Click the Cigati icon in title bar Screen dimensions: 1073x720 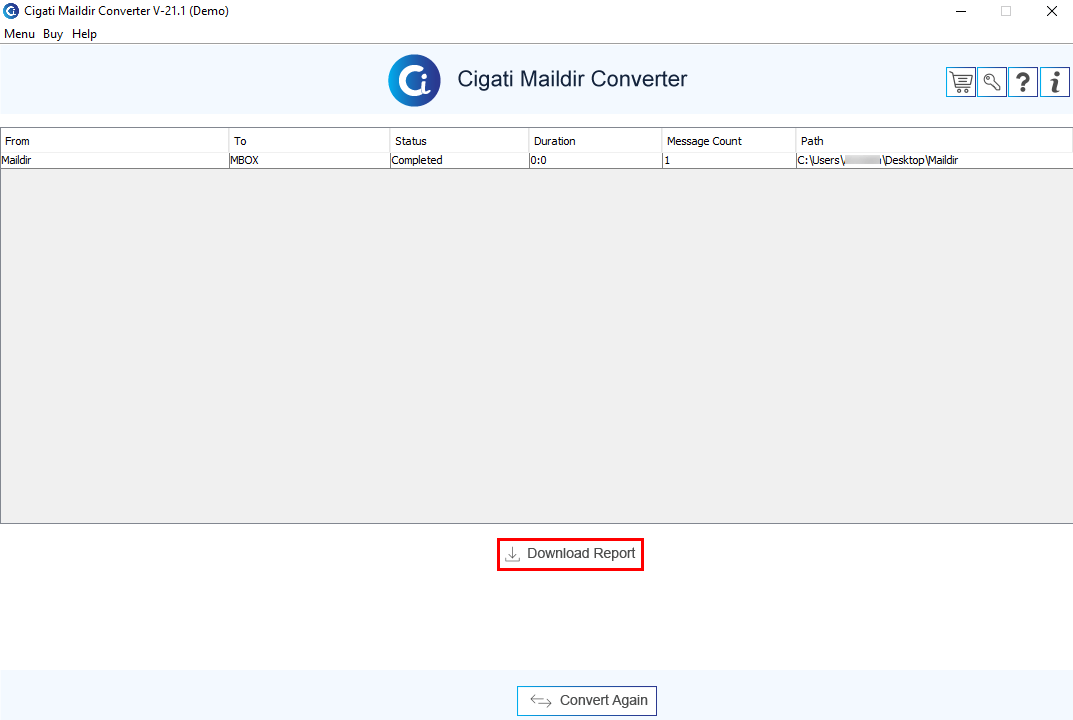point(11,11)
